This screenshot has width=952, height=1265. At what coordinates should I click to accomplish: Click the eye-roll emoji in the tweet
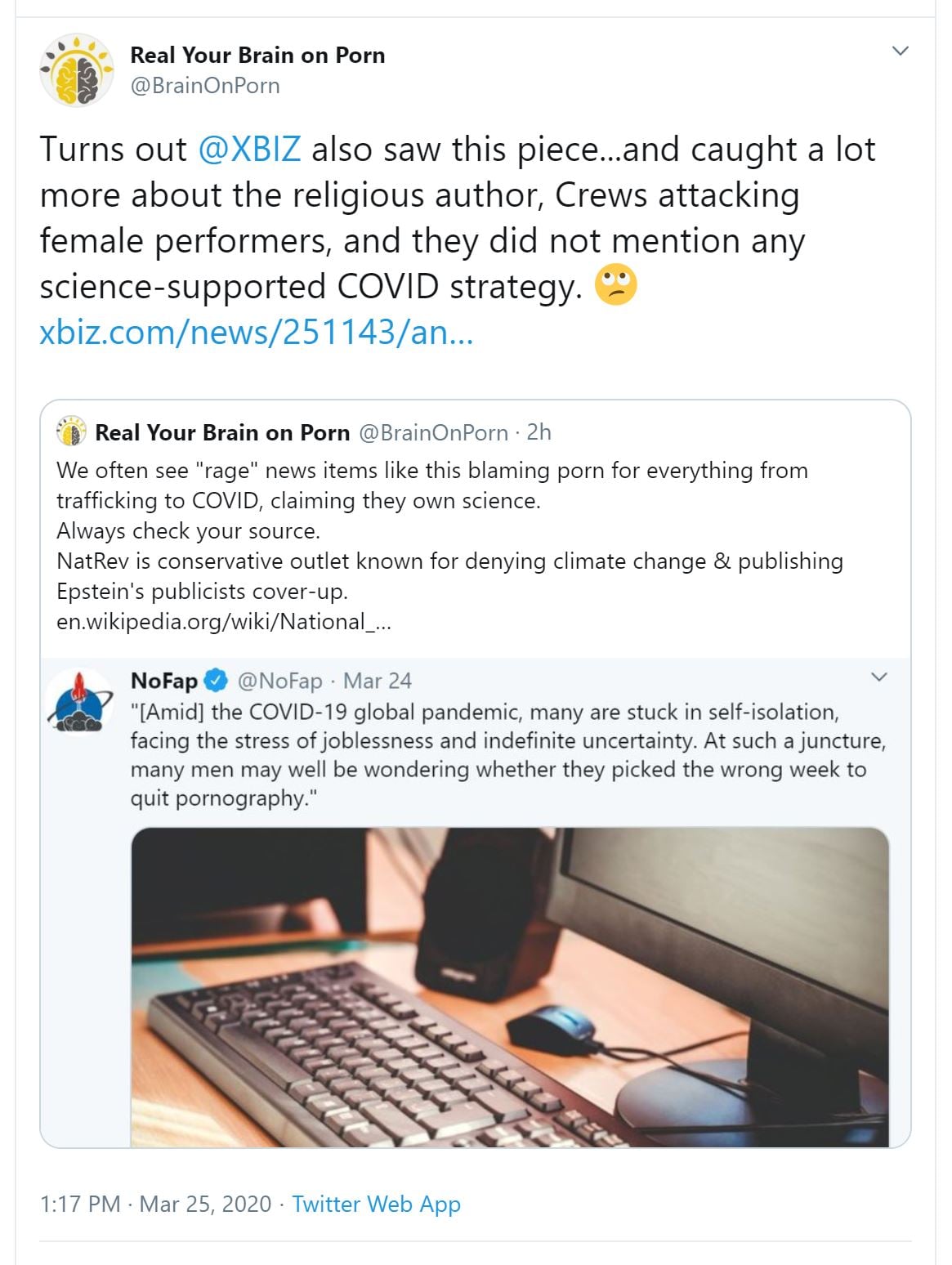click(615, 286)
